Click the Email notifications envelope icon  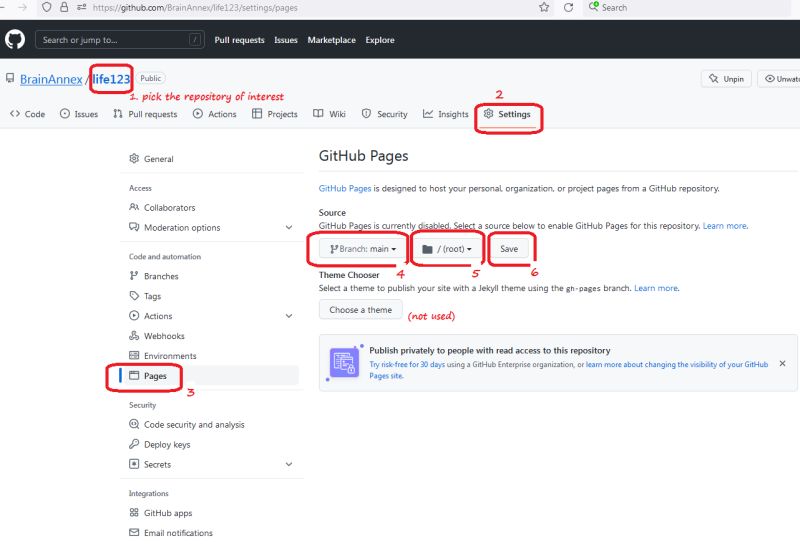[134, 532]
